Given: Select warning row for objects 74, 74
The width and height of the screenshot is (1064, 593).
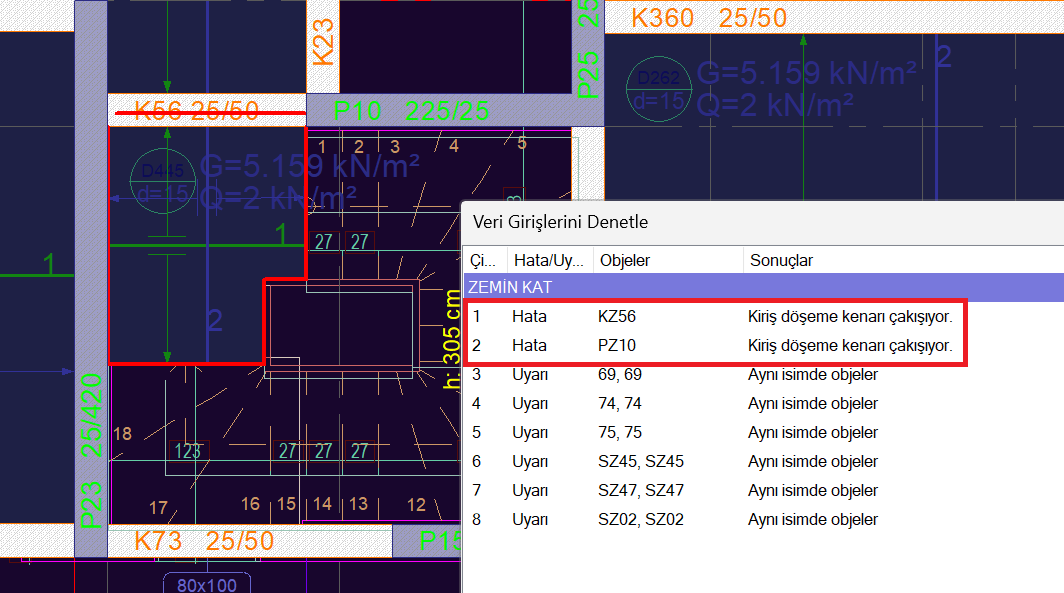Looking at the screenshot, I should (x=710, y=404).
